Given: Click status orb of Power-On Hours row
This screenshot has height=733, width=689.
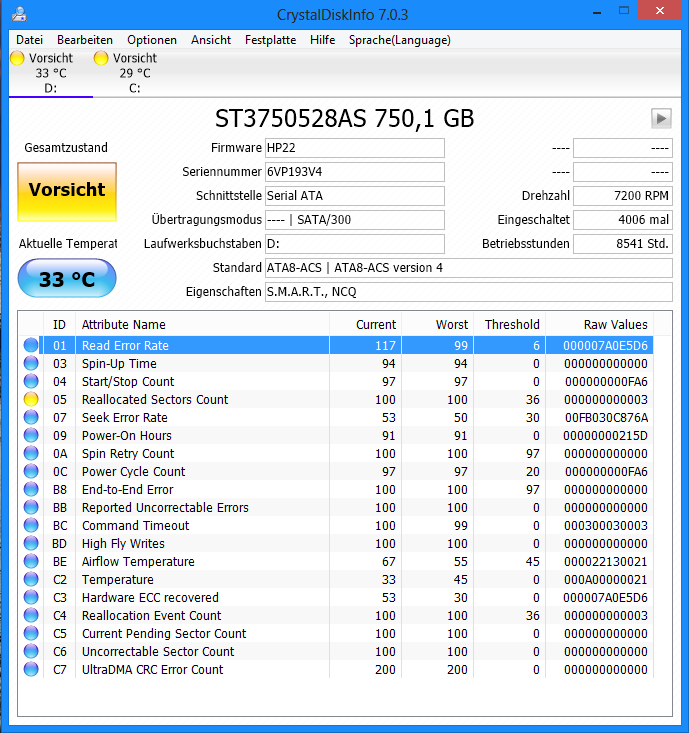Looking at the screenshot, I should [31, 435].
